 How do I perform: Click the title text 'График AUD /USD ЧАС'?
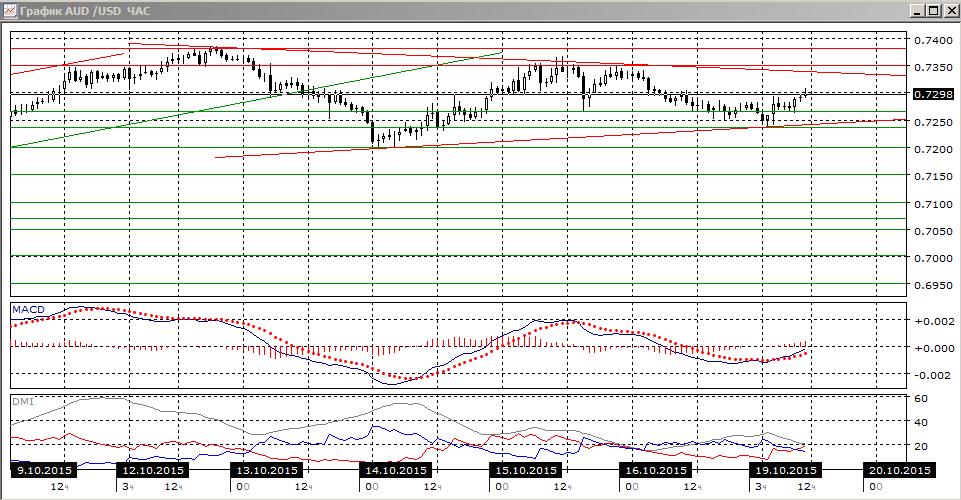(x=85, y=11)
